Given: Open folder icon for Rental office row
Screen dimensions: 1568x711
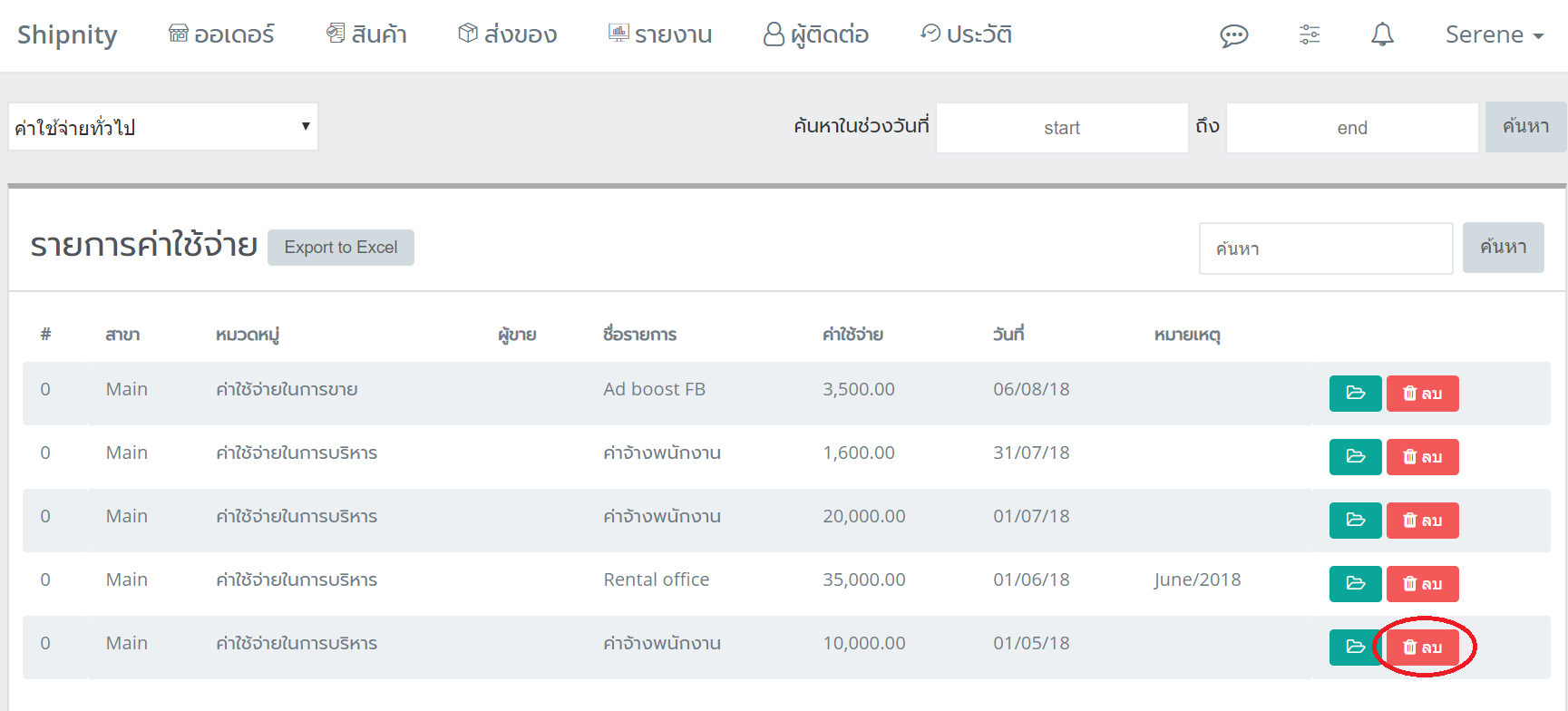Looking at the screenshot, I should (1355, 584).
